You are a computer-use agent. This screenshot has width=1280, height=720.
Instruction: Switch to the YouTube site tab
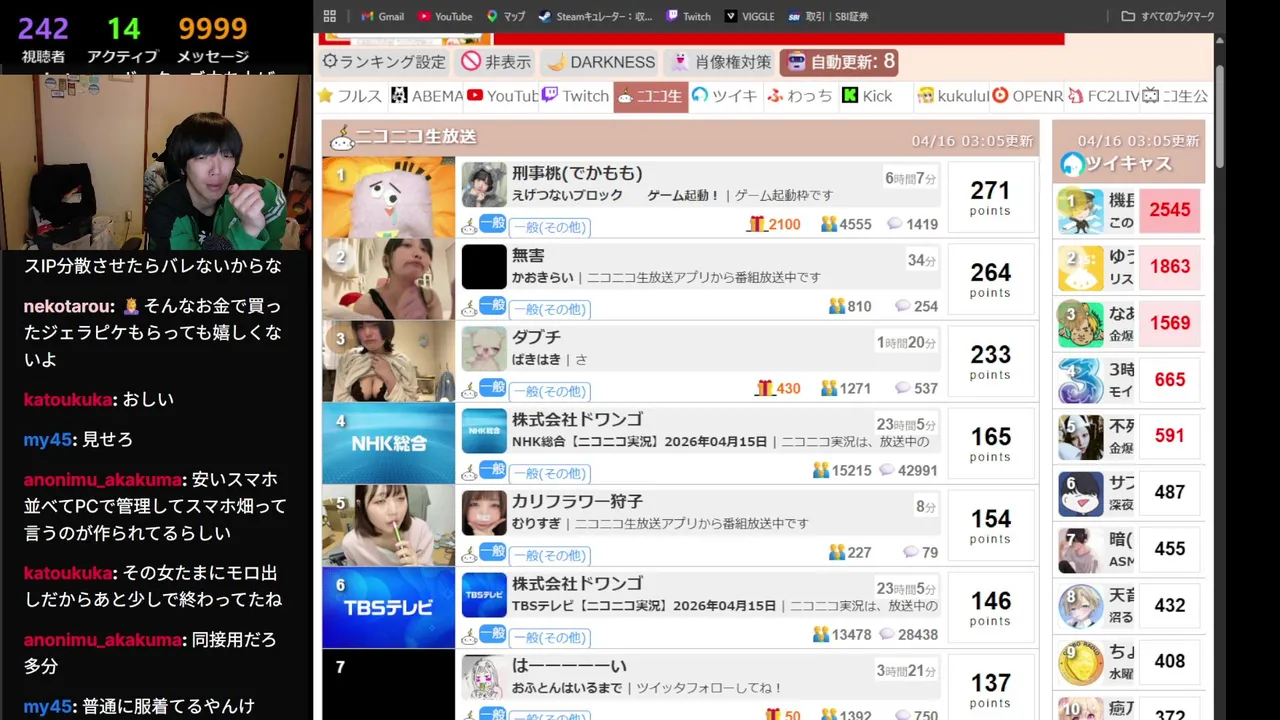tap(502, 96)
